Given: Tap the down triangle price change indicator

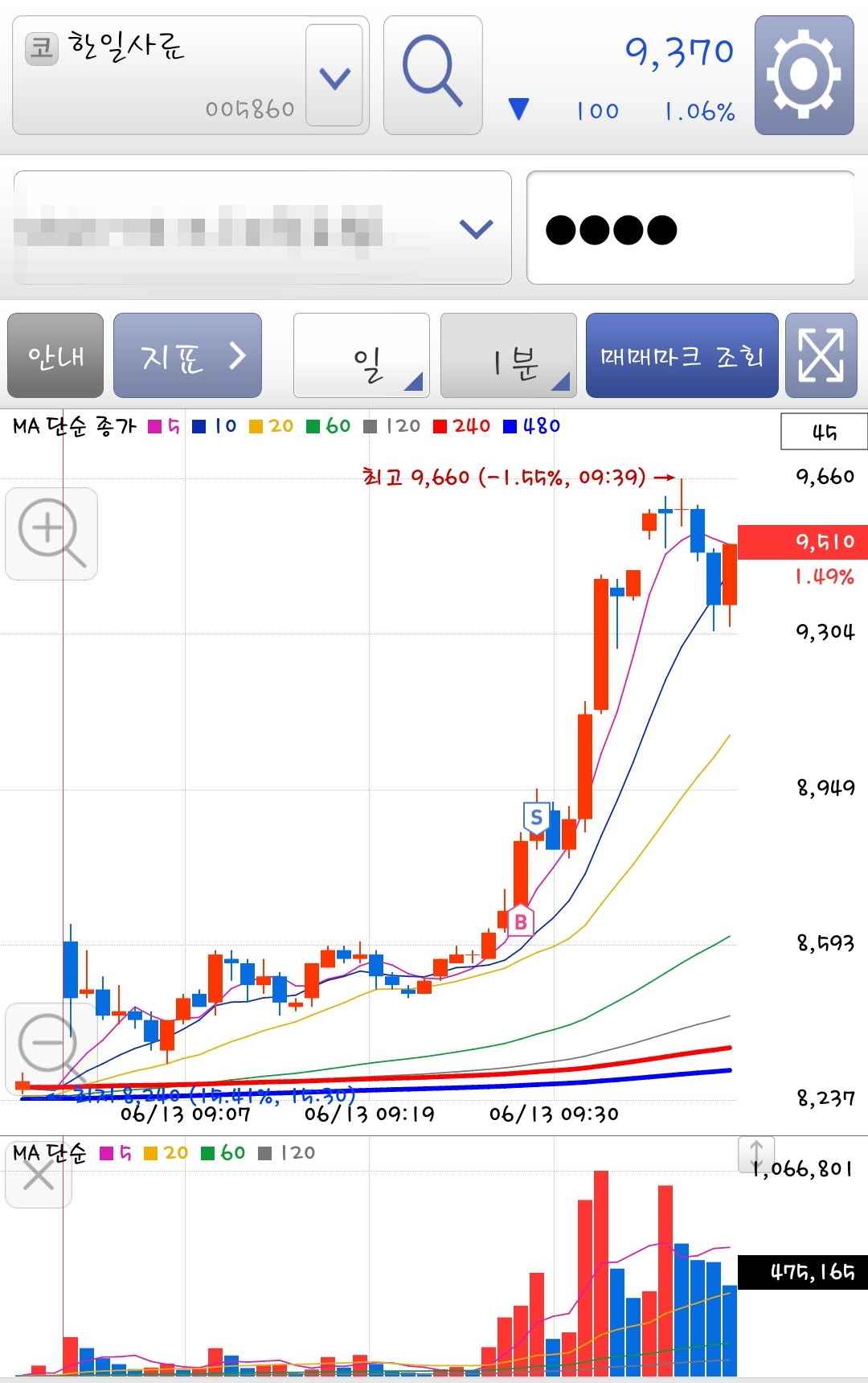Looking at the screenshot, I should [519, 109].
